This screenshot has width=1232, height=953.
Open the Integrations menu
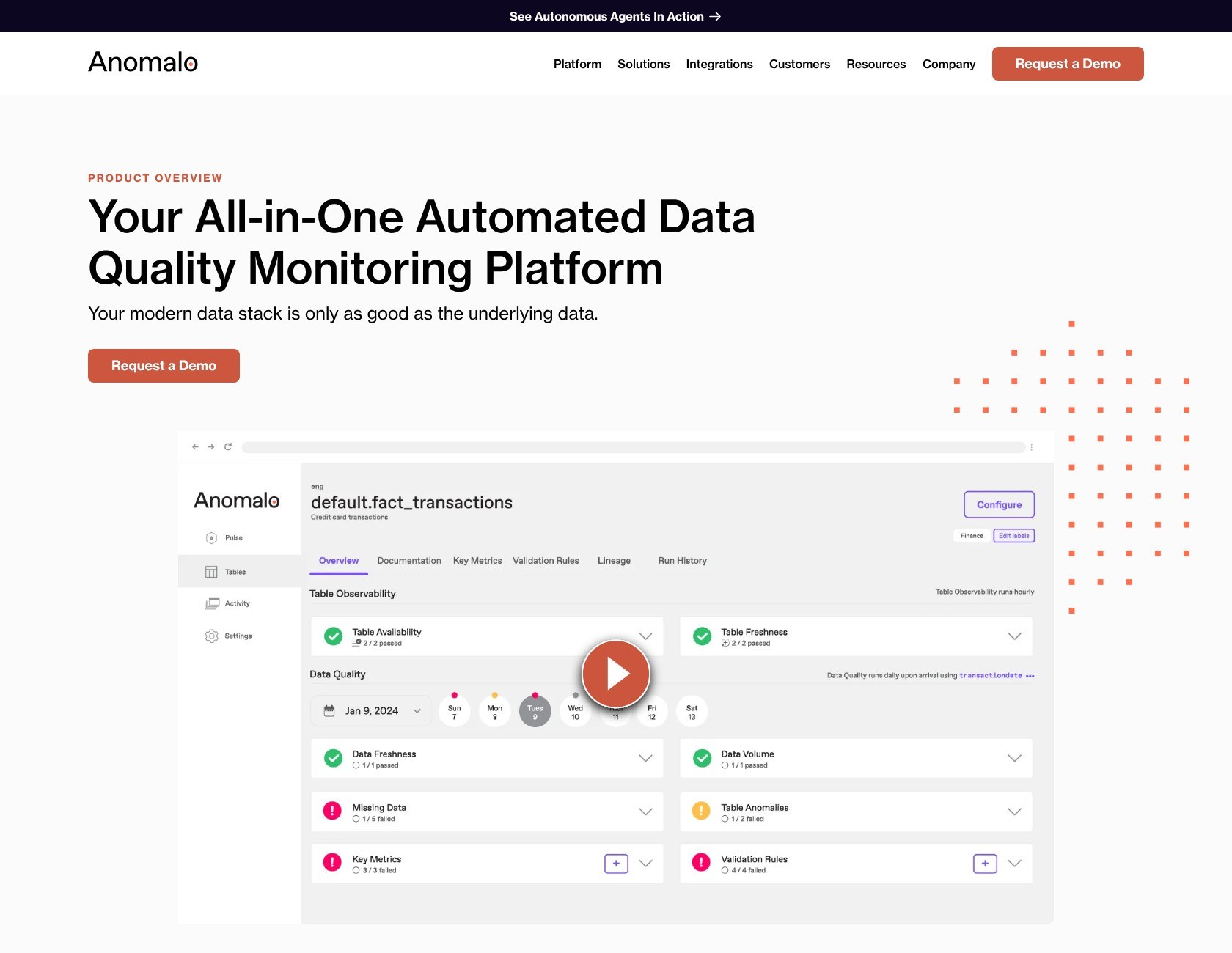[x=719, y=64]
